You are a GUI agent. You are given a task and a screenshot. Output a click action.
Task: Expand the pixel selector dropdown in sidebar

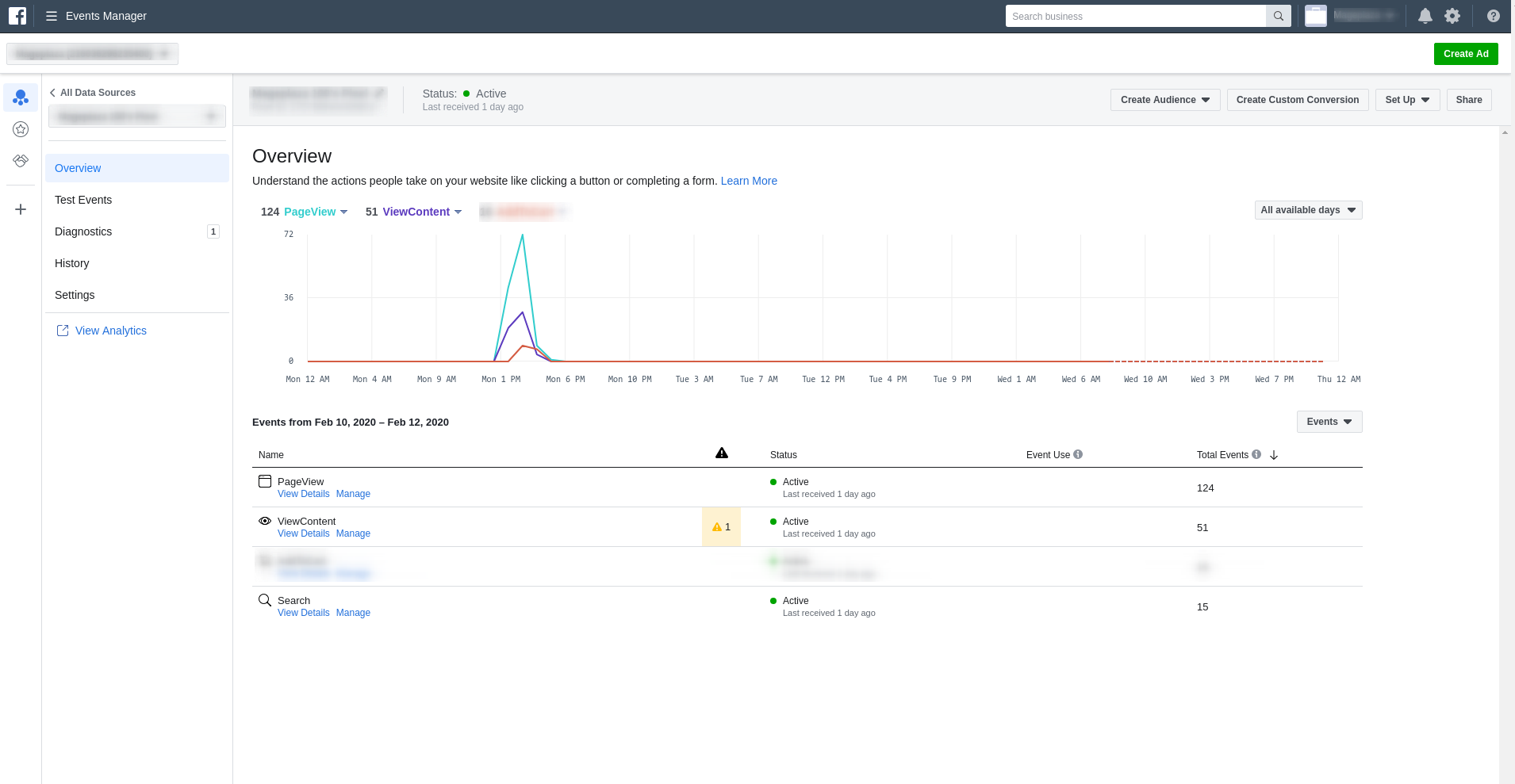[x=137, y=117]
